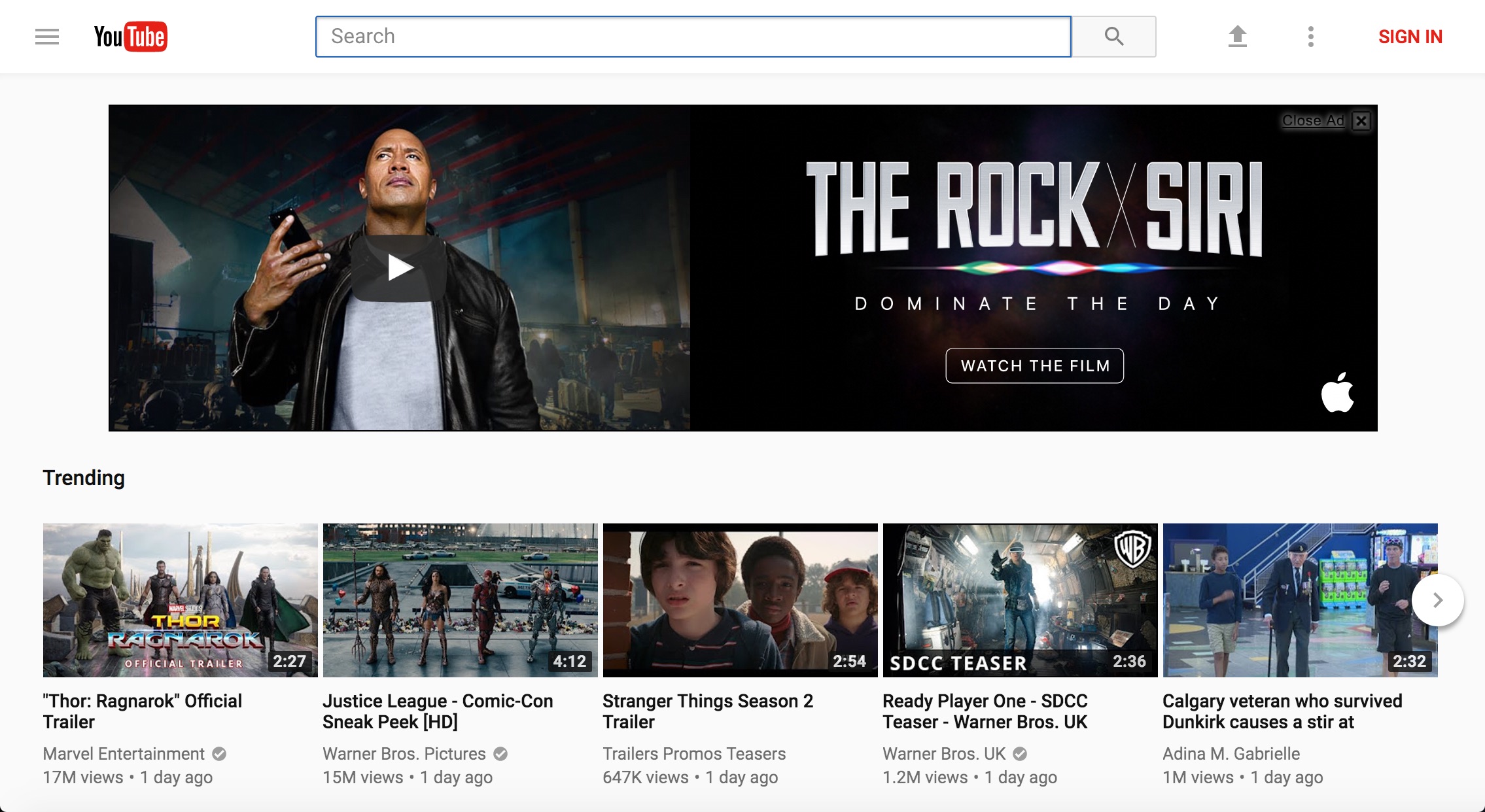The width and height of the screenshot is (1485, 812).
Task: Open the Warner Bros. UK channel
Action: 944,754
